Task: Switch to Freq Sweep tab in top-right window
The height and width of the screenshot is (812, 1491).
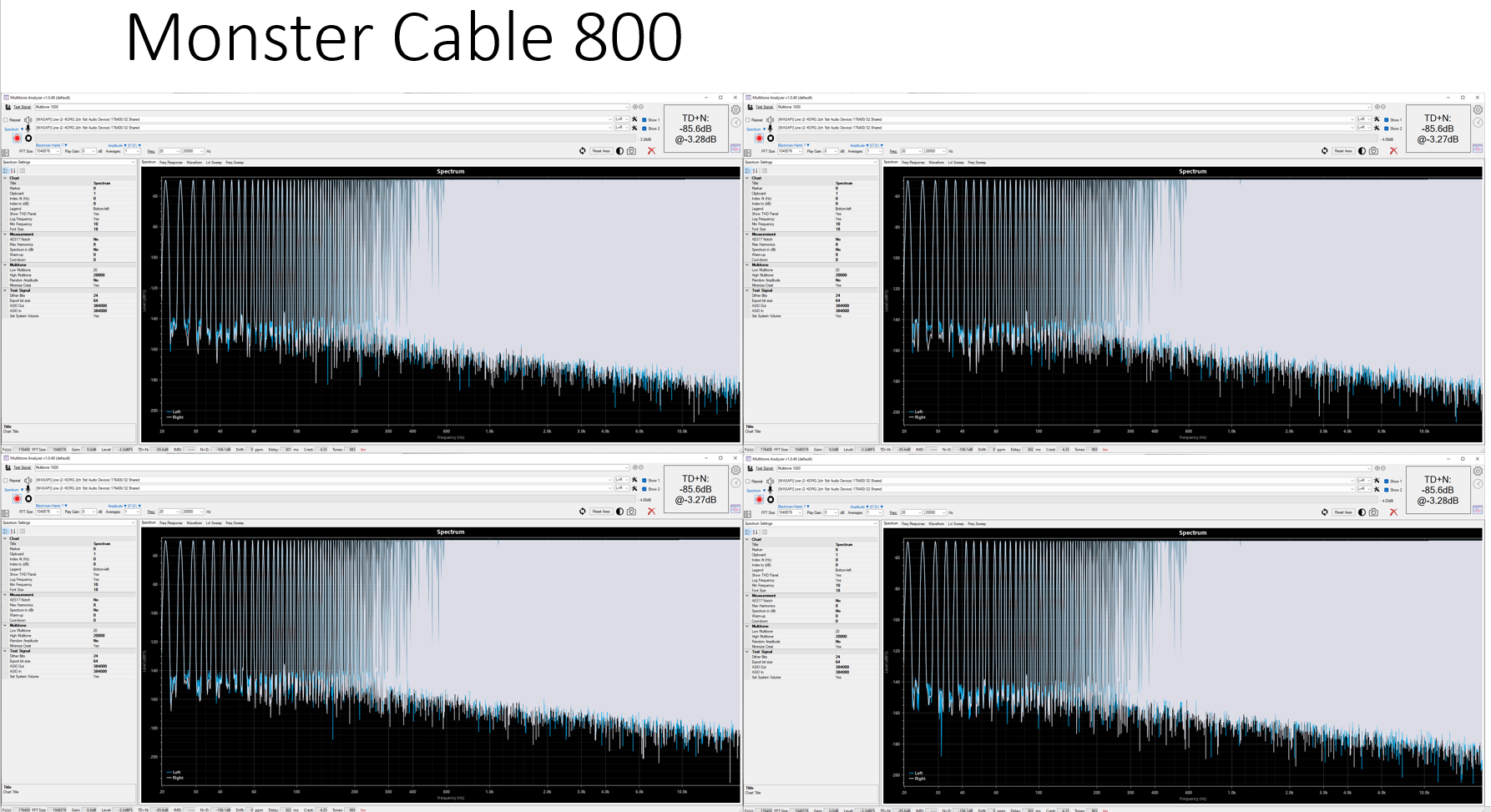Action: (977, 162)
